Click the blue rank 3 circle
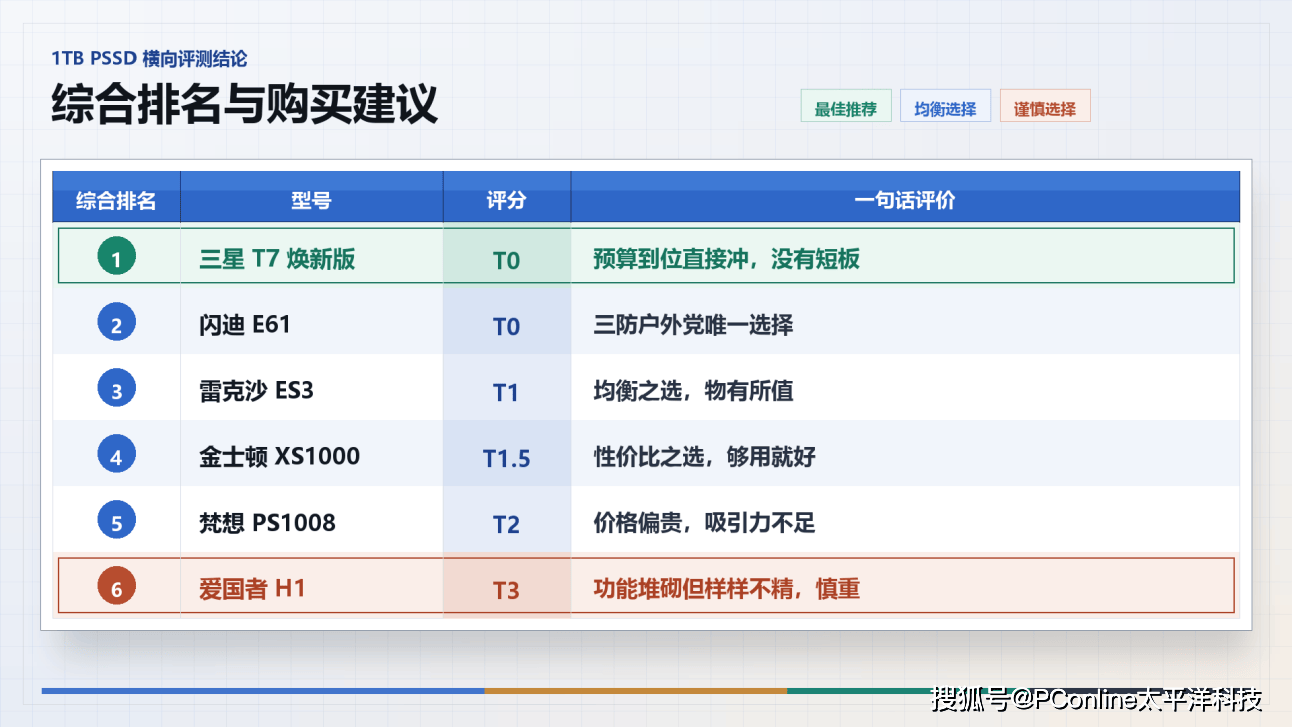 click(x=116, y=390)
